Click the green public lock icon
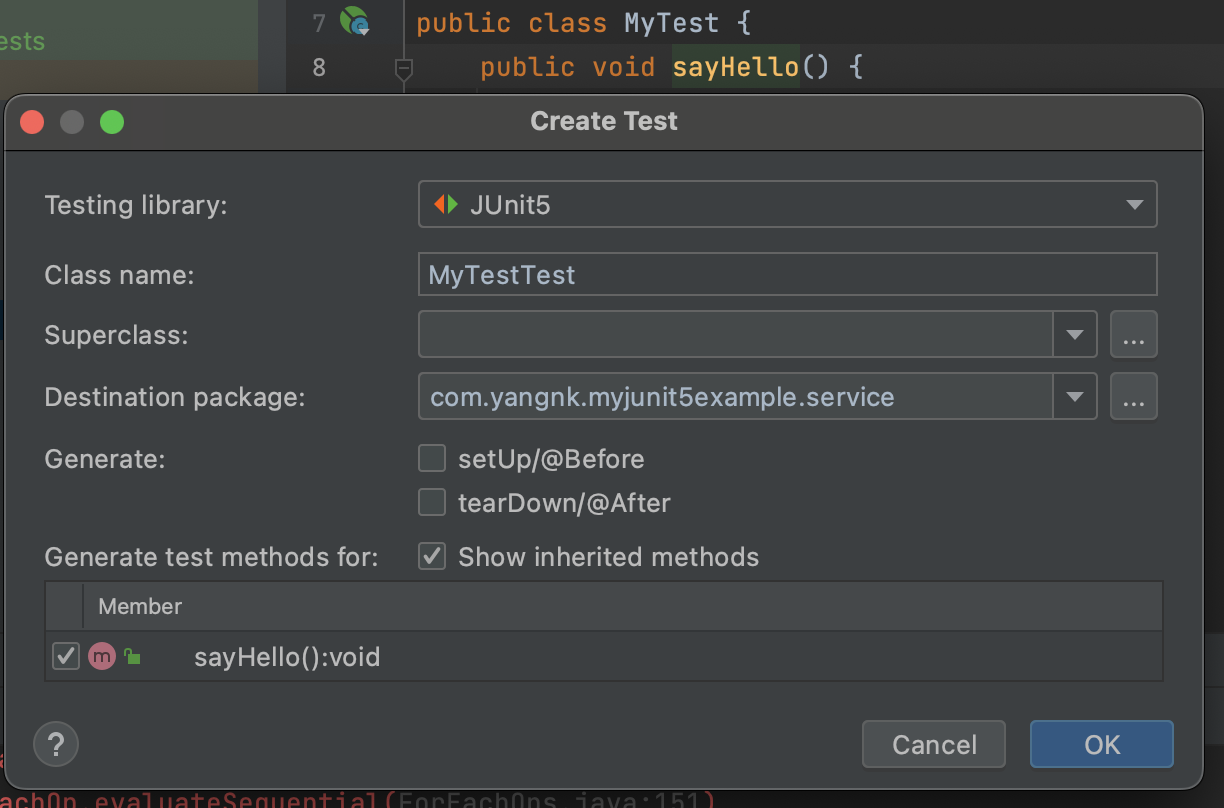This screenshot has width=1224, height=808. coord(131,657)
